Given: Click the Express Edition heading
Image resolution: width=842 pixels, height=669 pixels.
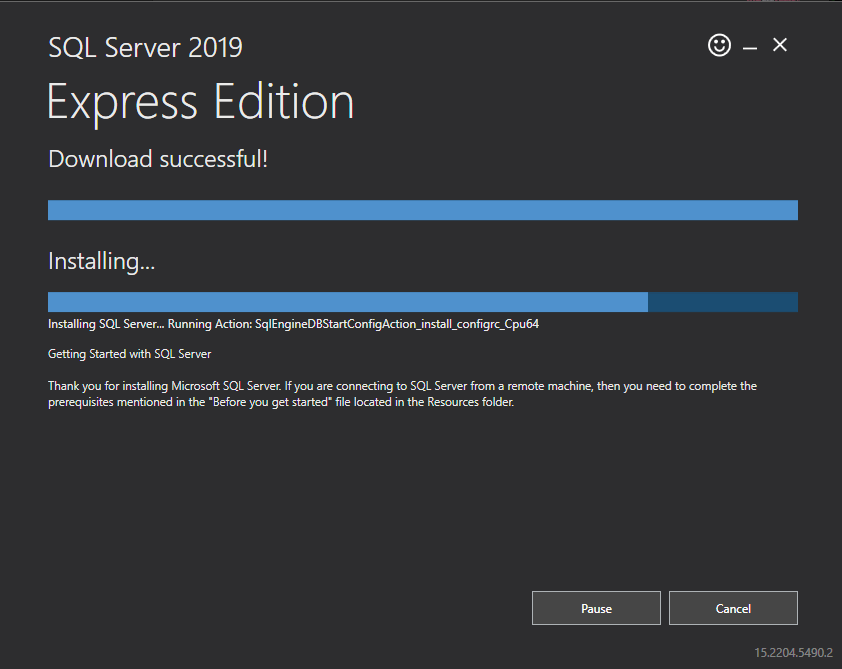Looking at the screenshot, I should 200,101.
